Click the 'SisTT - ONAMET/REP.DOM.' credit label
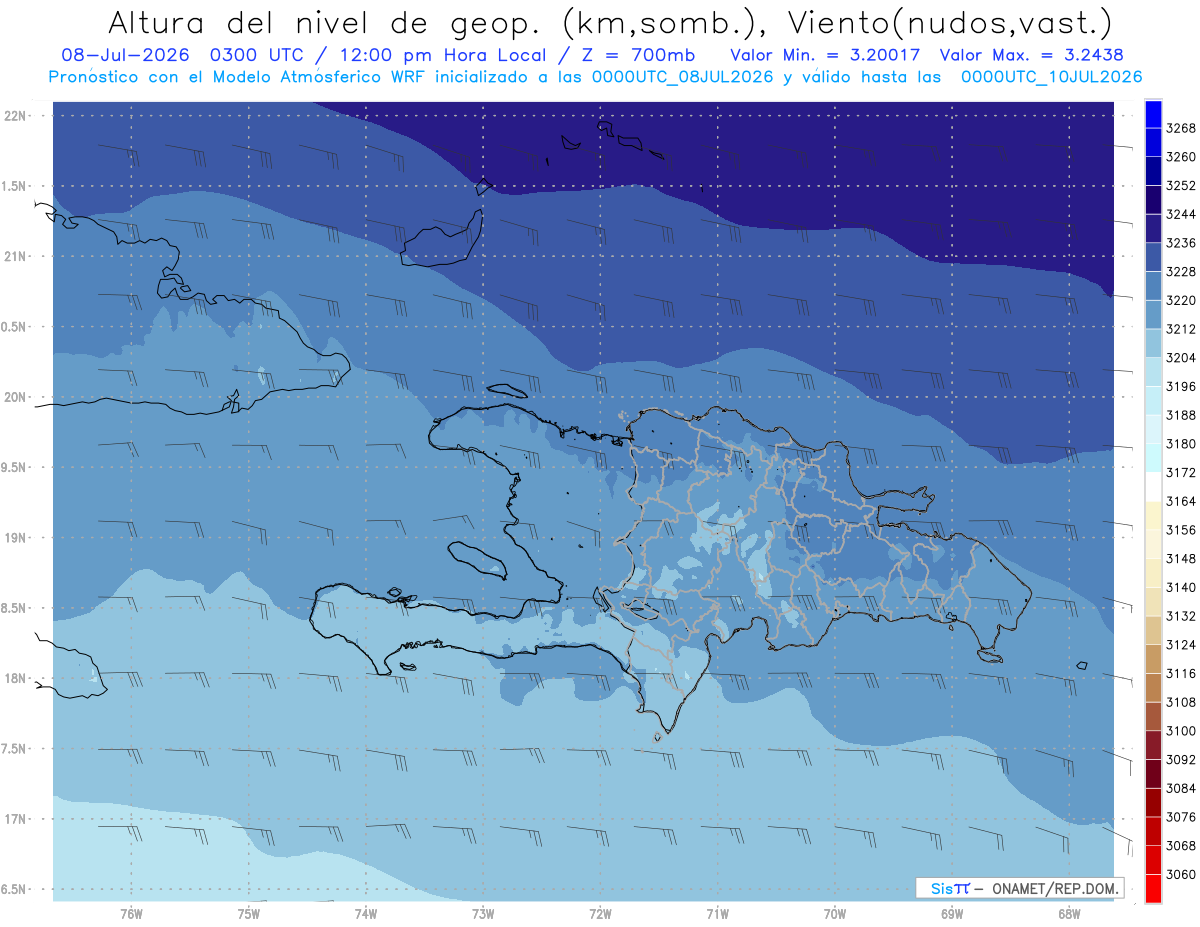 coord(1019,888)
